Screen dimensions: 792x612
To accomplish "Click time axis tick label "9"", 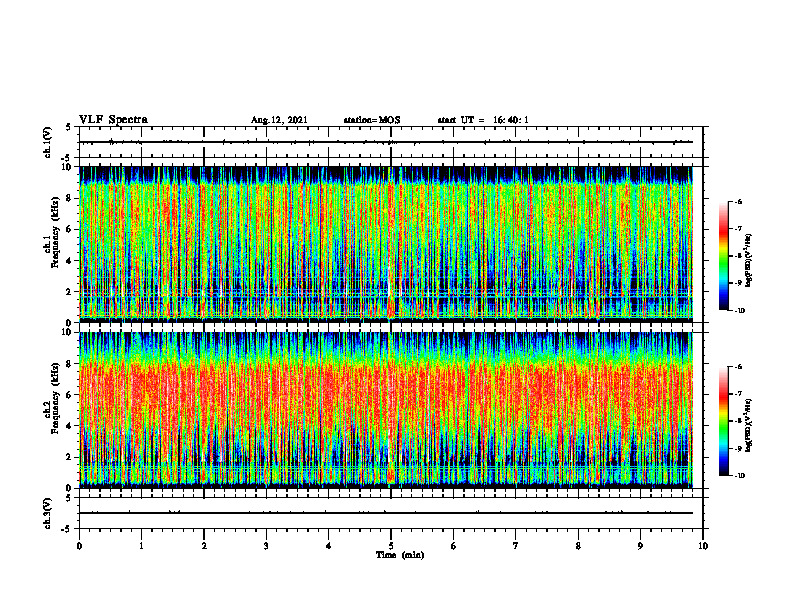I will pos(640,546).
